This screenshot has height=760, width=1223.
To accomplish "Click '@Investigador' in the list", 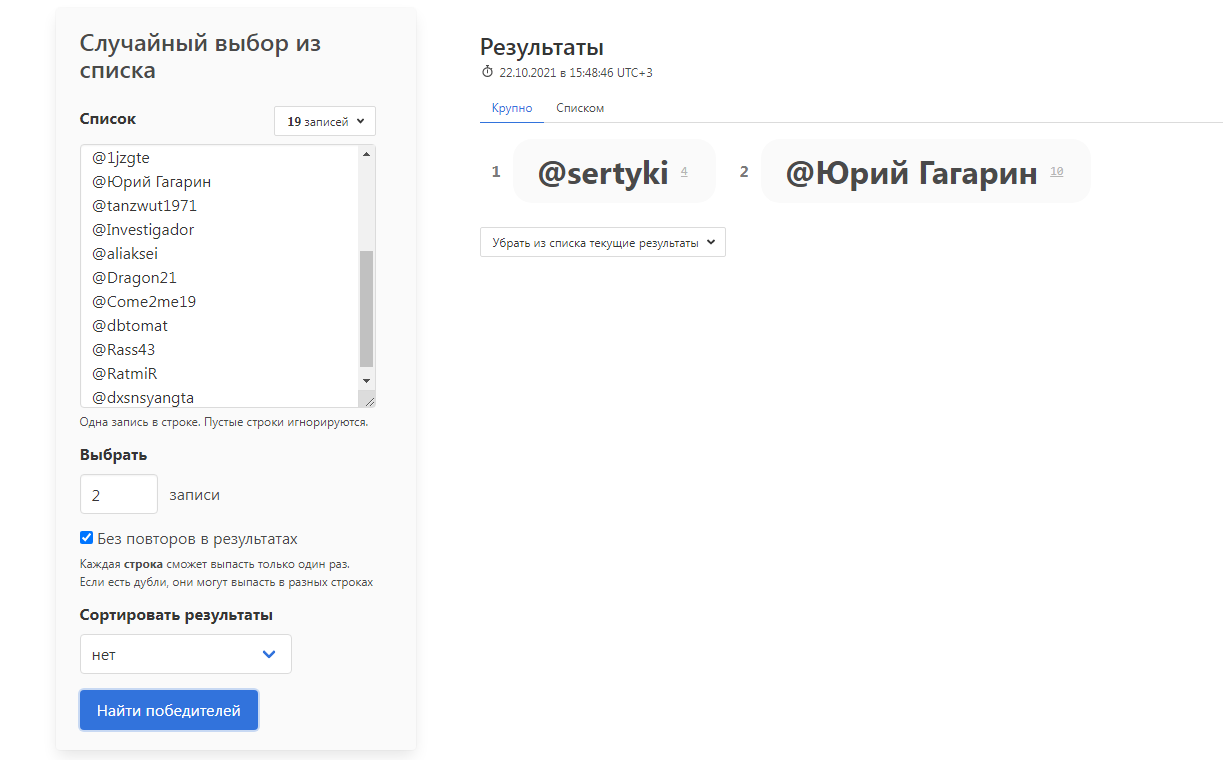I will pos(143,229).
